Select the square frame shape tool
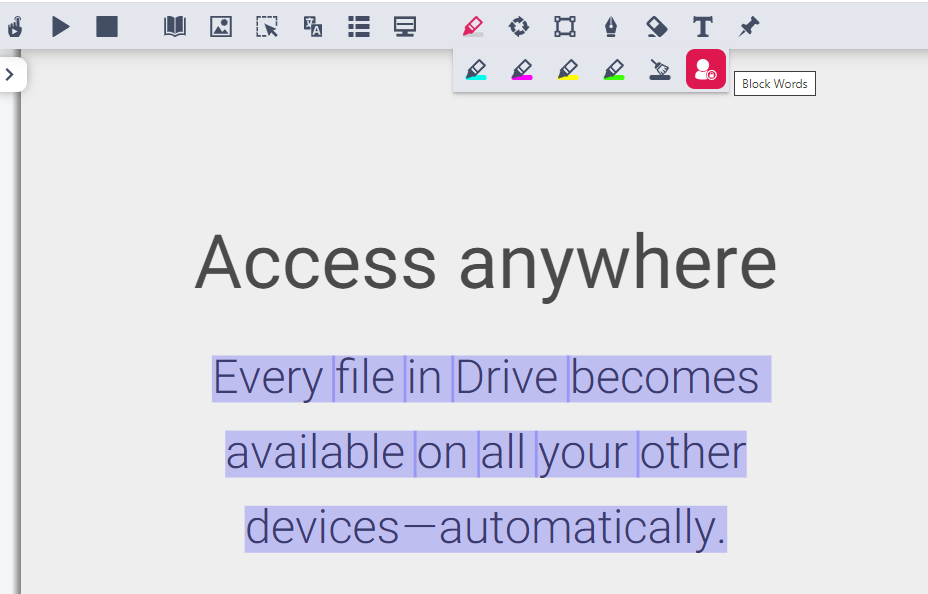 click(x=565, y=27)
